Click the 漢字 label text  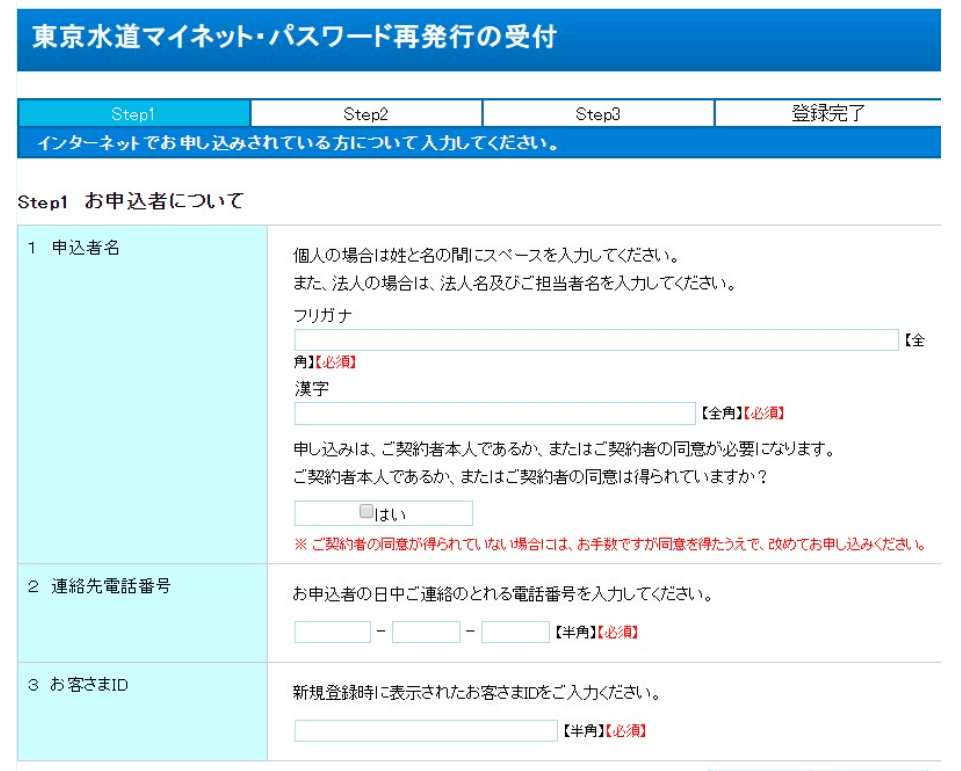[311, 389]
